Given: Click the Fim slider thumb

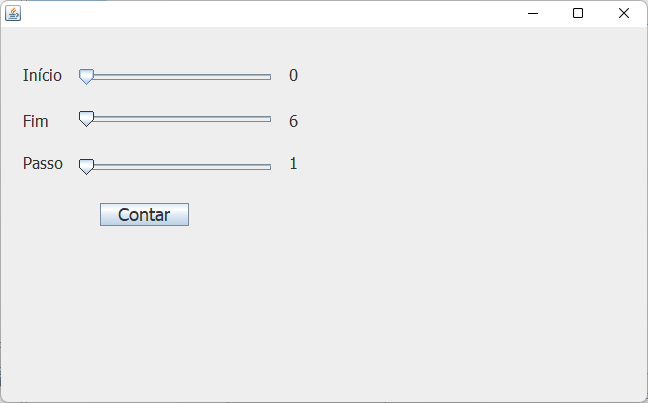Looking at the screenshot, I should (86, 119).
